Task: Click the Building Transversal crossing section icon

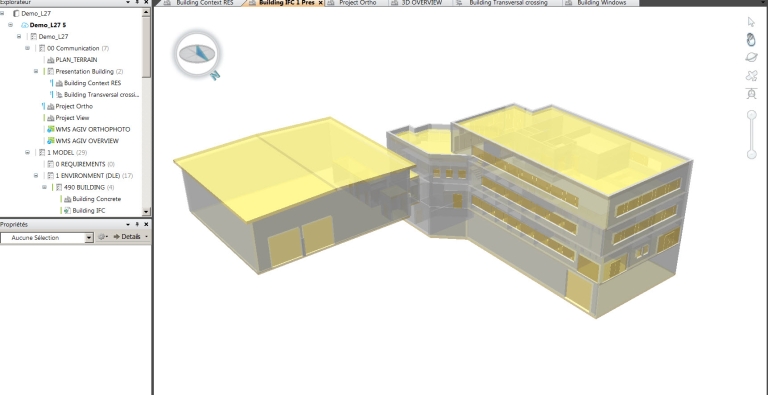Action: pyautogui.click(x=59, y=95)
